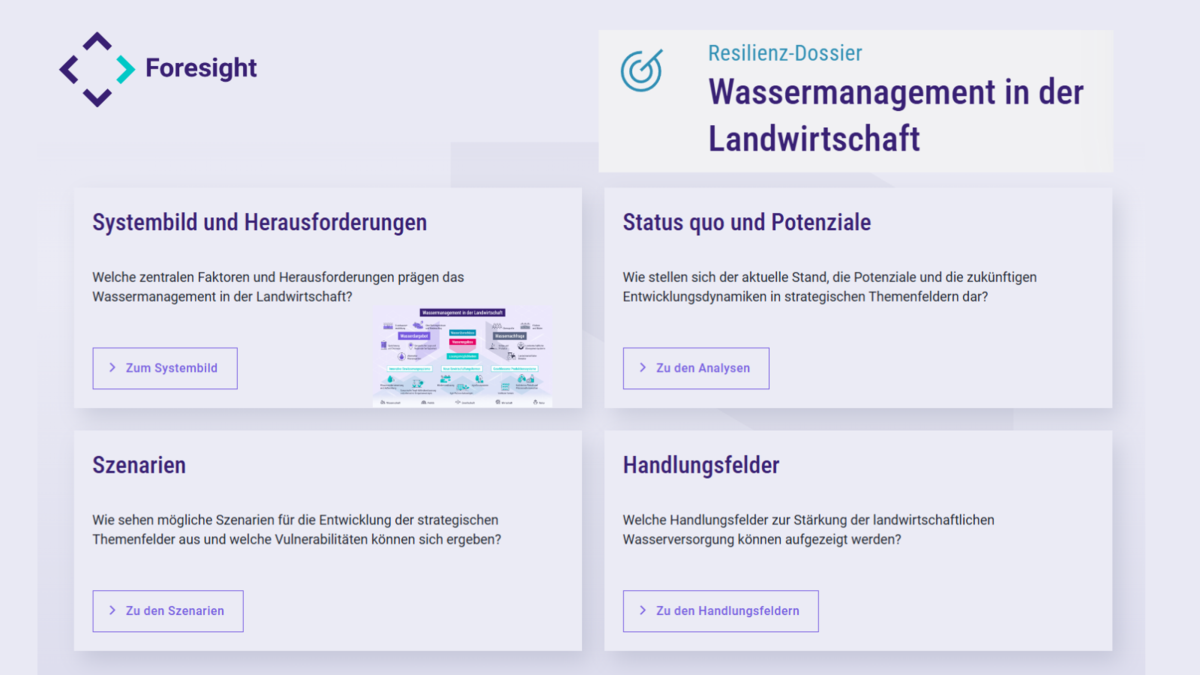Image resolution: width=1200 pixels, height=675 pixels.
Task: Click the Resilienz-Dossier label text
Action: pyautogui.click(x=785, y=53)
